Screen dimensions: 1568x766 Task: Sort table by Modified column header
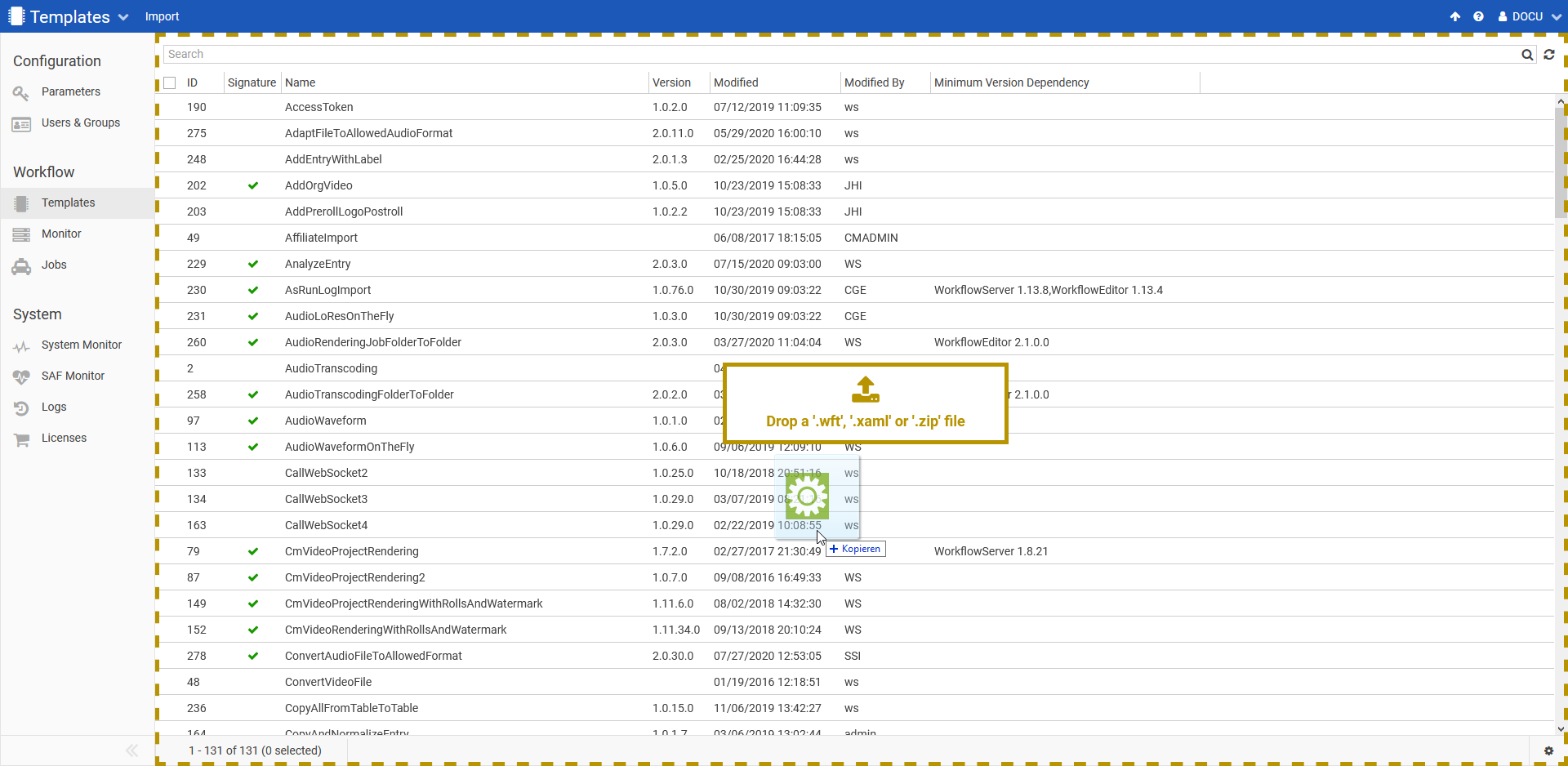tap(736, 82)
